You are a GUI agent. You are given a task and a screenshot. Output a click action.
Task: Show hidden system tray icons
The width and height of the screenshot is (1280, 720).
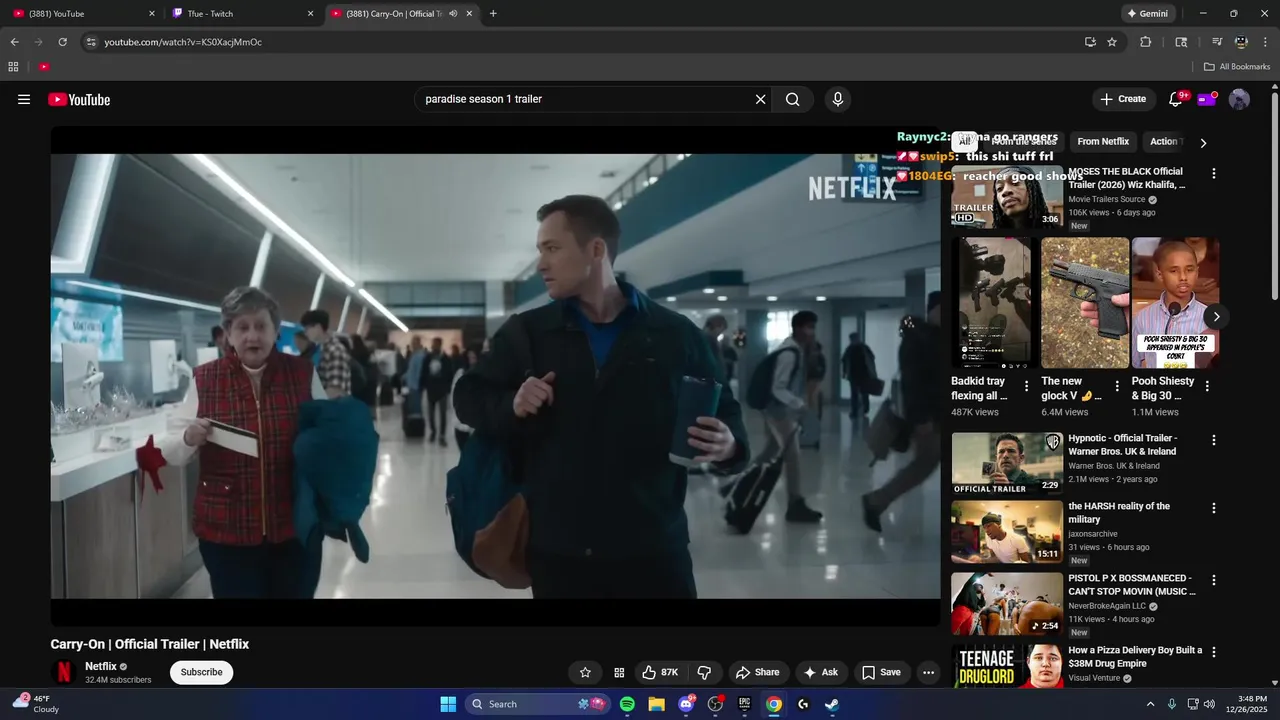(1150, 704)
